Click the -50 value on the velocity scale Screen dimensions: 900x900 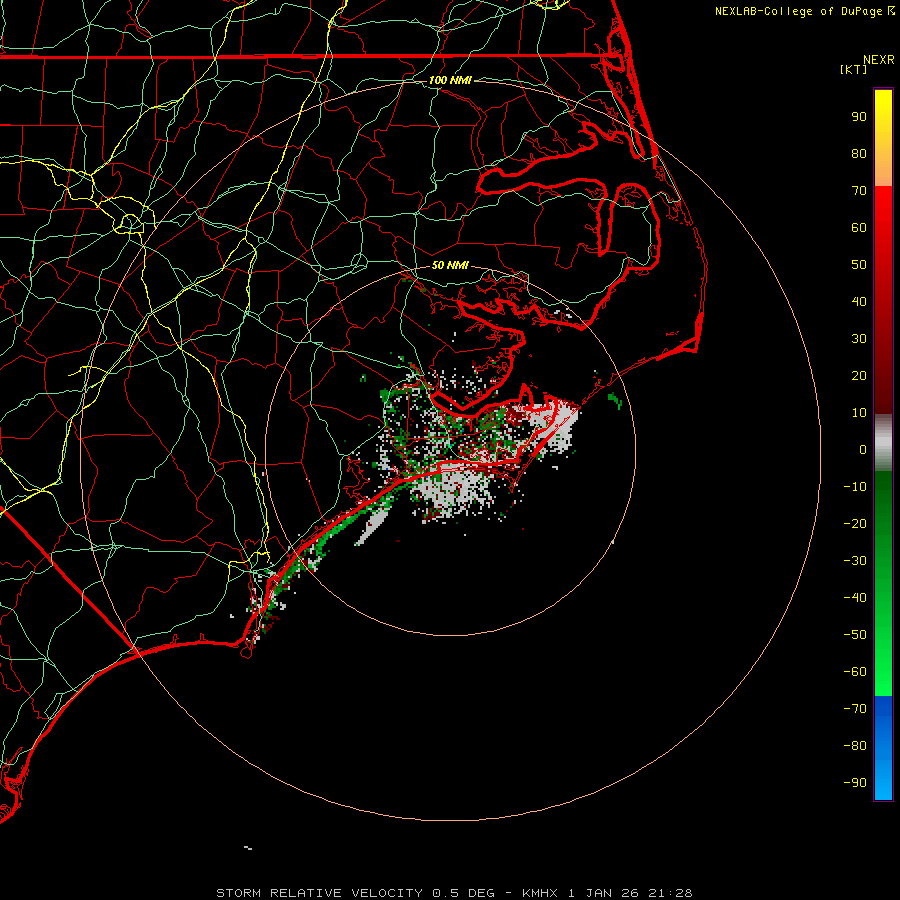pyautogui.click(x=855, y=635)
